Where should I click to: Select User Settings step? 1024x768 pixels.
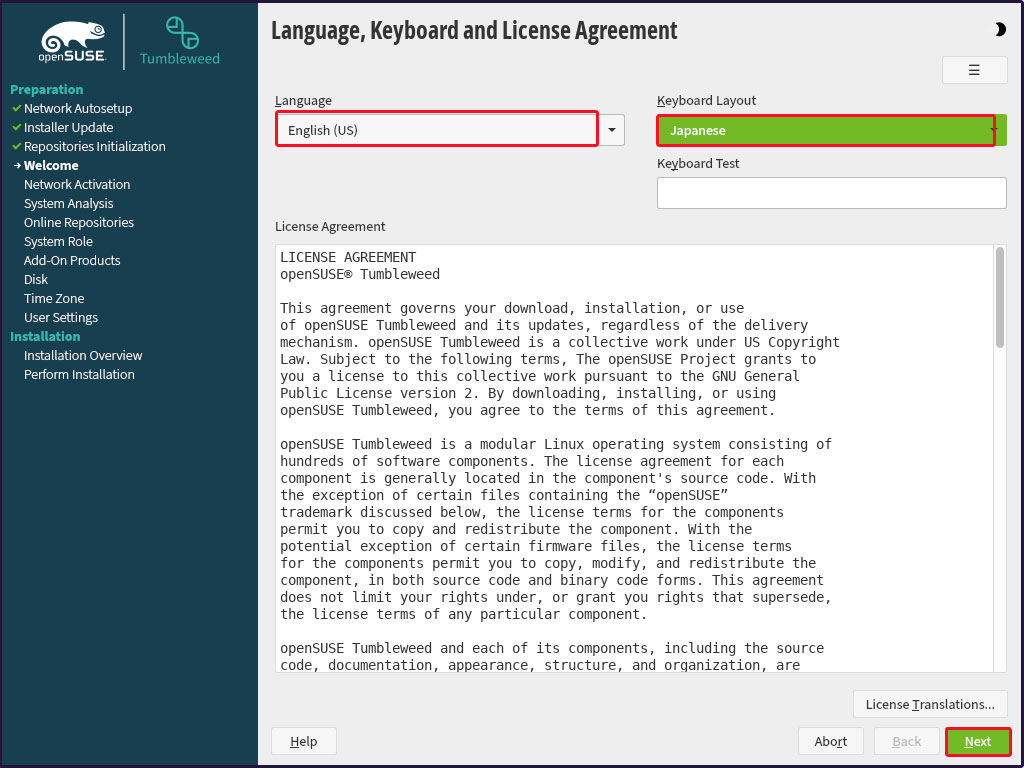point(61,317)
